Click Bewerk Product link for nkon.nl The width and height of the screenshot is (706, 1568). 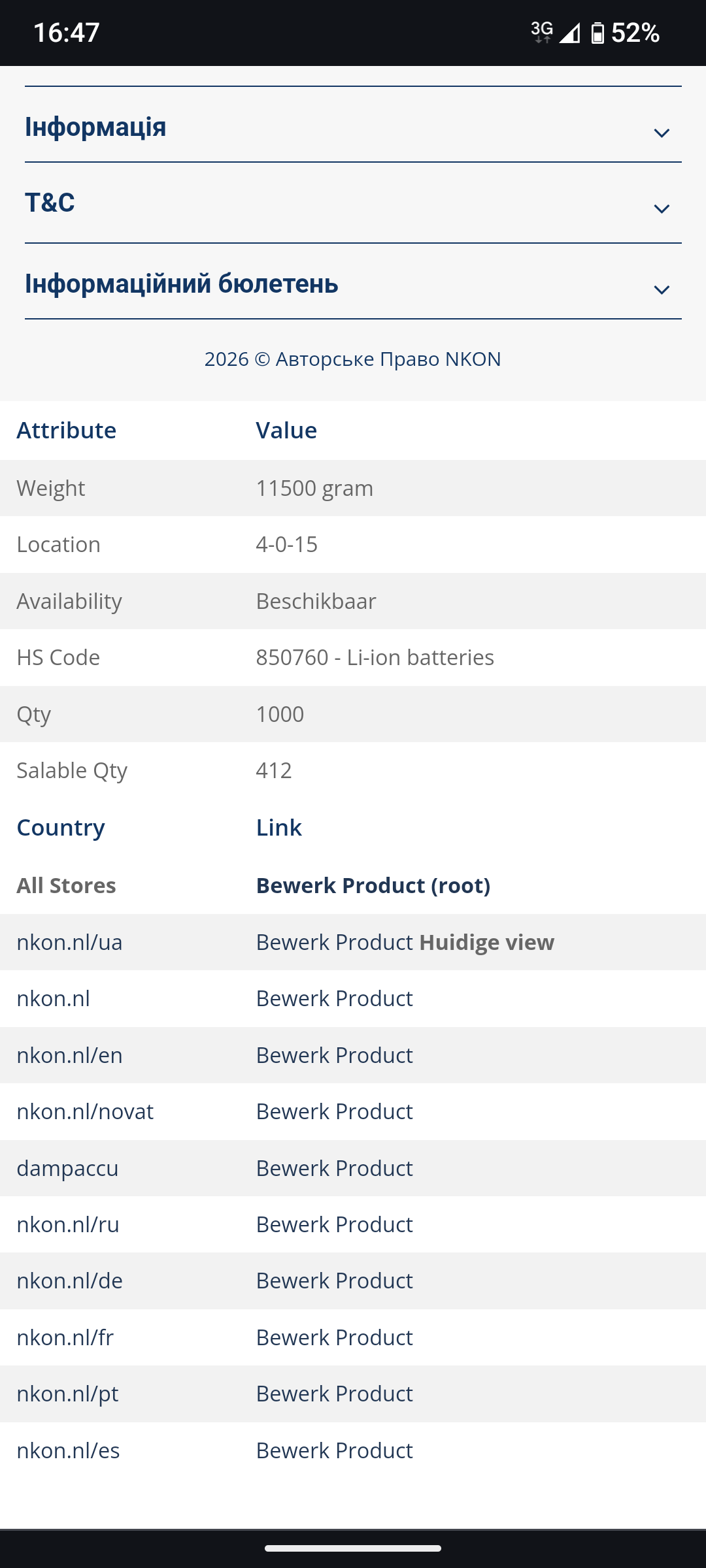tap(334, 999)
